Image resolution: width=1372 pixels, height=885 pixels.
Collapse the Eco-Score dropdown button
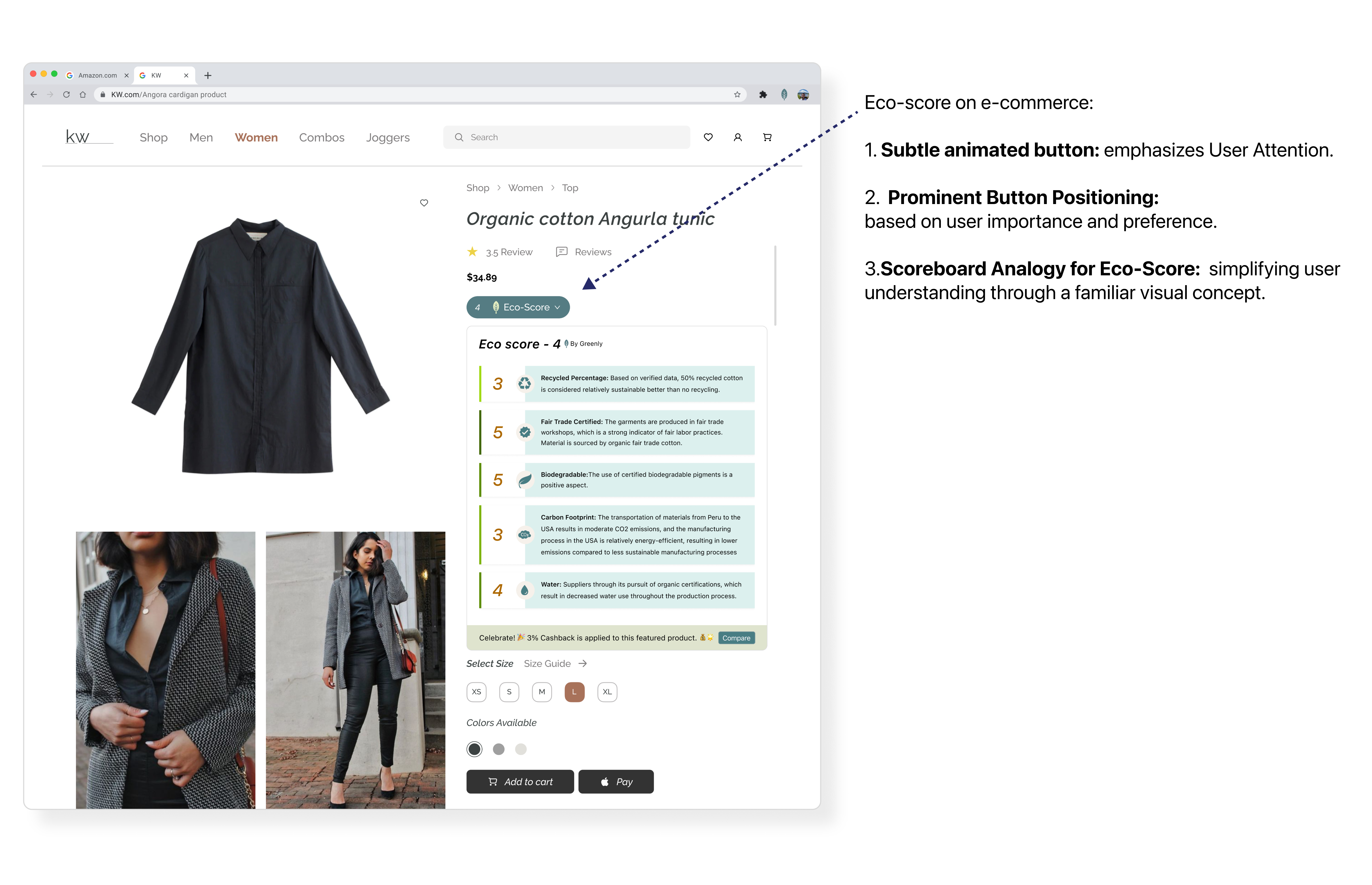[x=518, y=307]
